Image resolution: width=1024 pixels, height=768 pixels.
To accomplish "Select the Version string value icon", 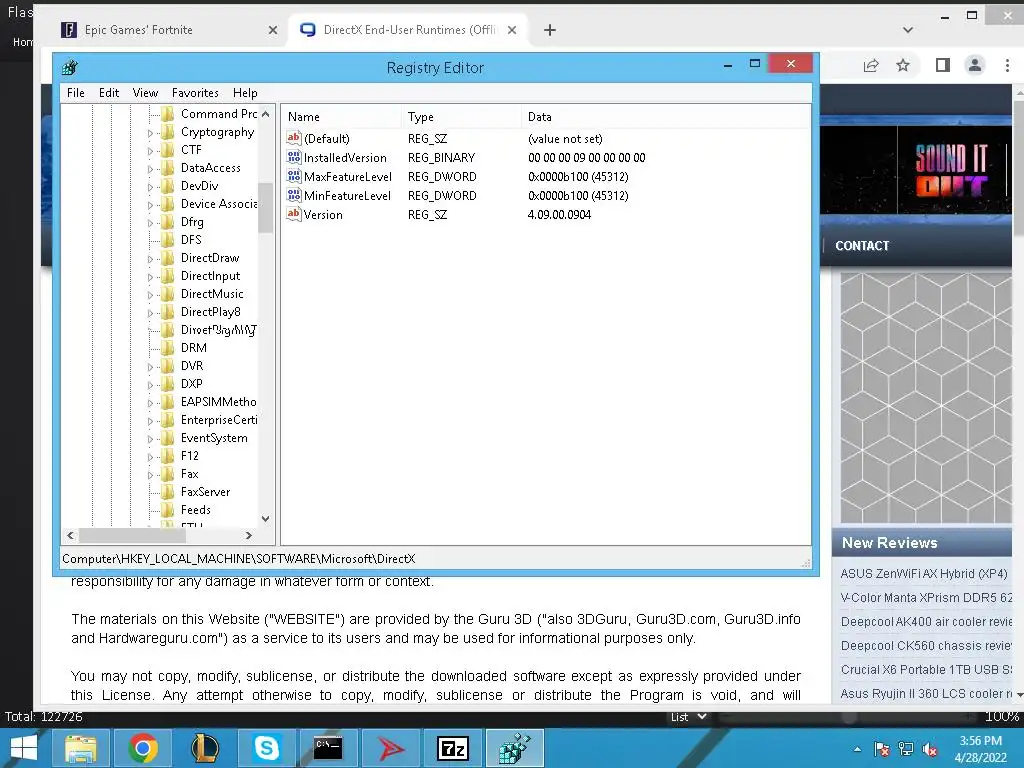I will 294,214.
